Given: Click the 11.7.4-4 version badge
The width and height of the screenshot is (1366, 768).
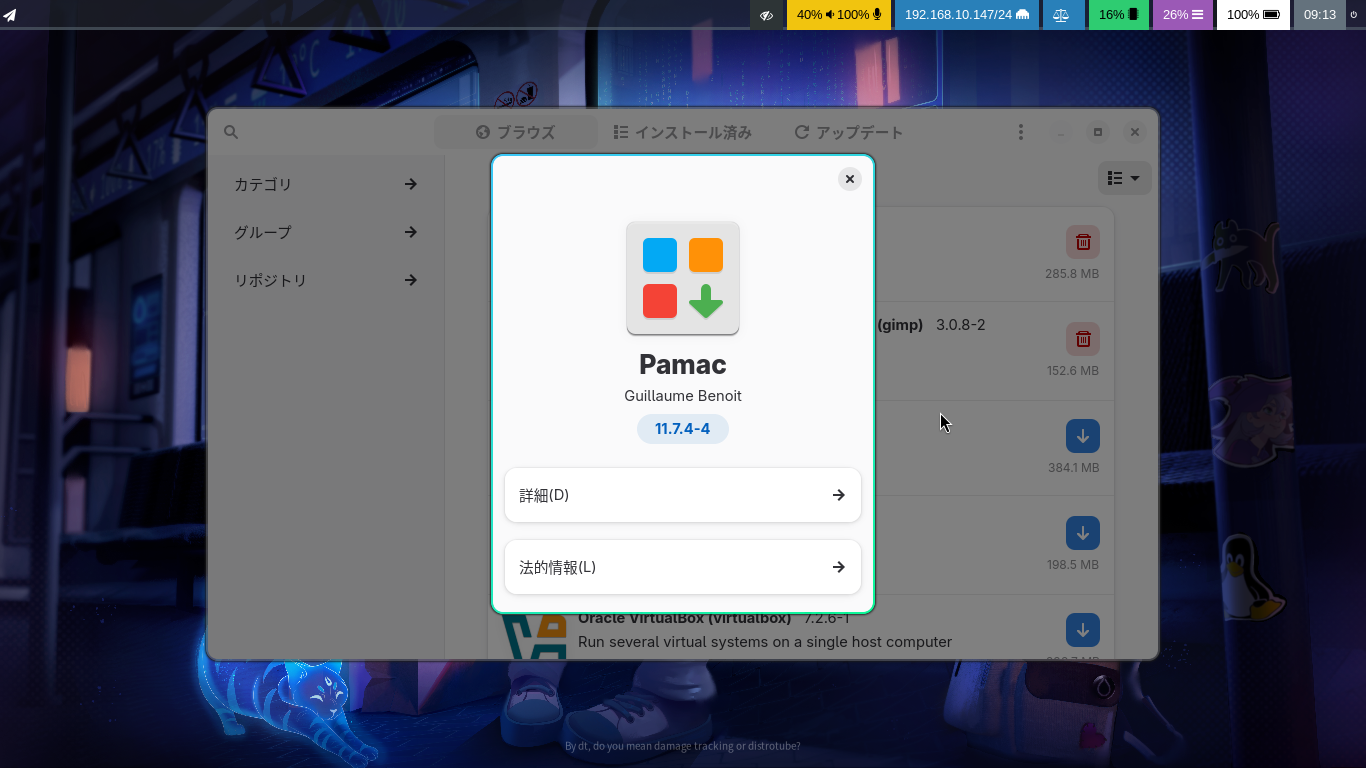Looking at the screenshot, I should (x=683, y=429).
